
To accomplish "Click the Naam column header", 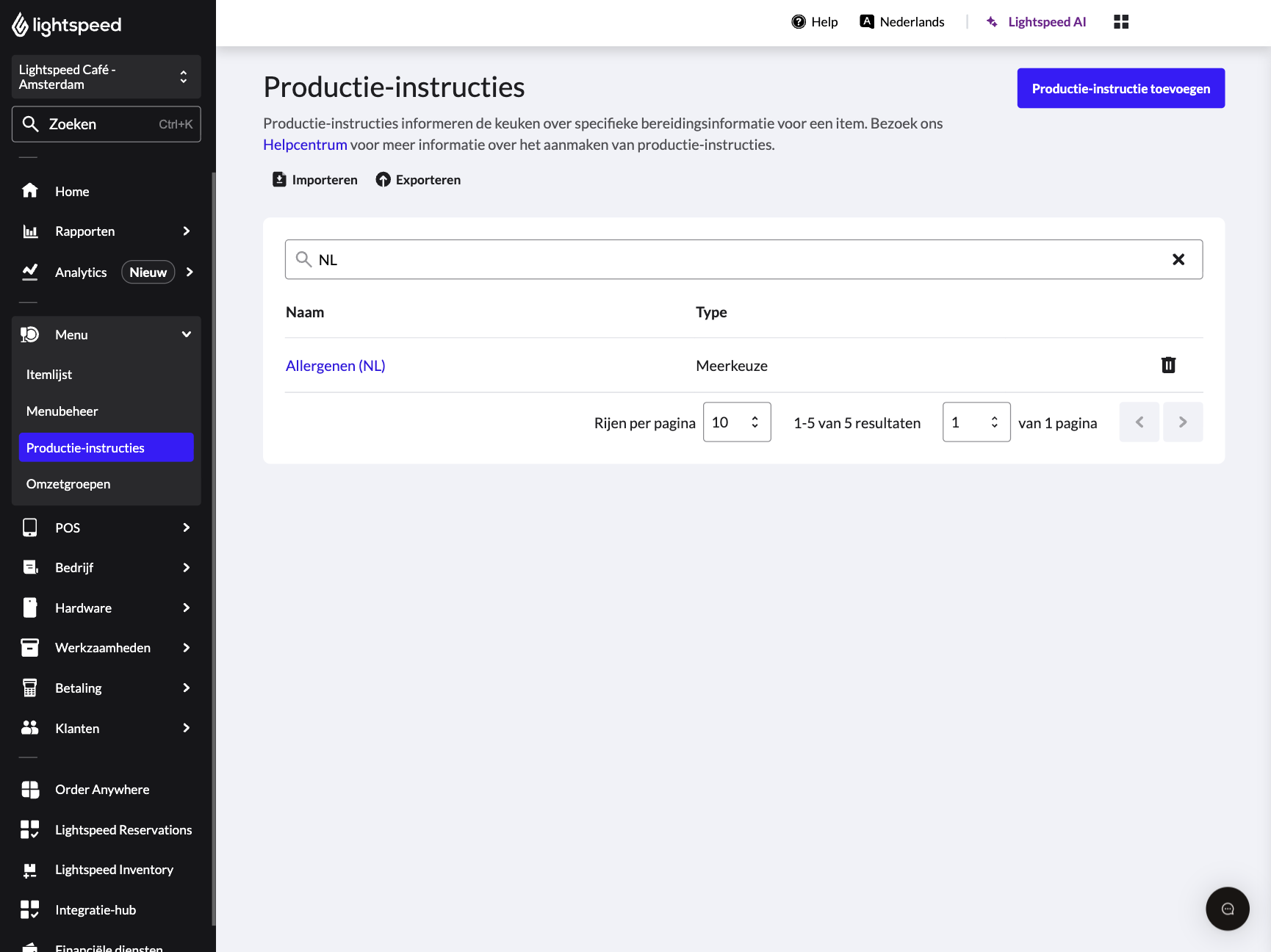I will pos(305,312).
